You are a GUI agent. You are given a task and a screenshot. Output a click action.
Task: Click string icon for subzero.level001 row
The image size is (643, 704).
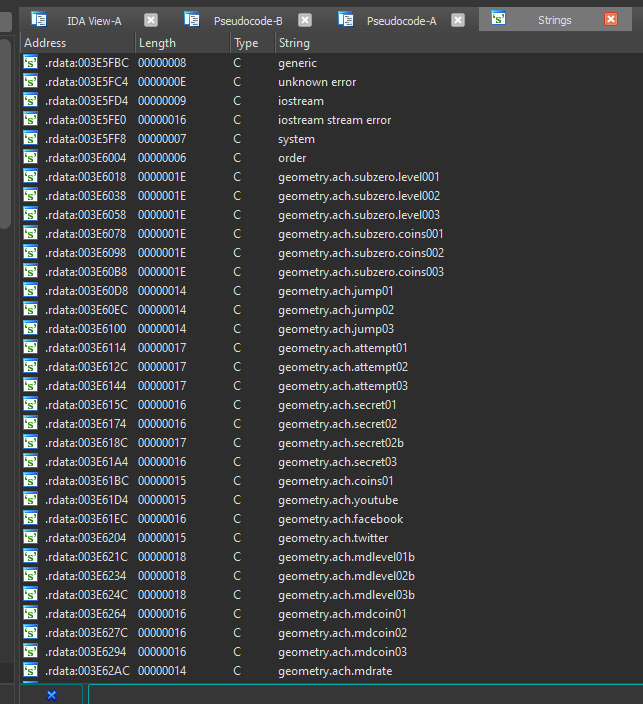31,176
